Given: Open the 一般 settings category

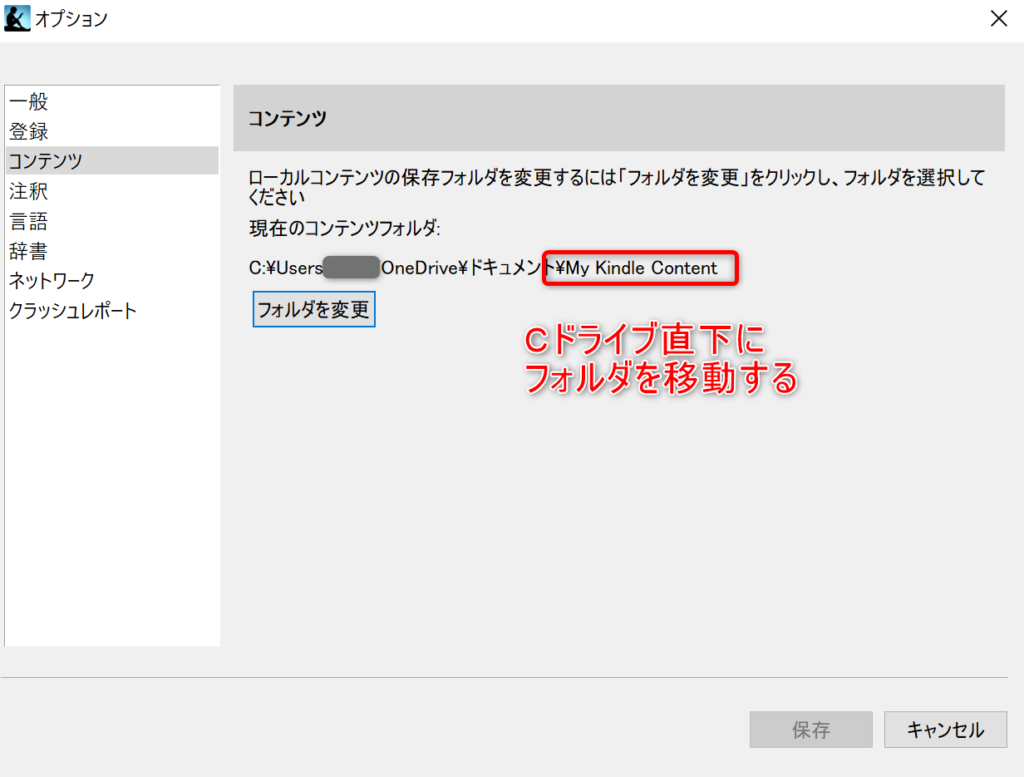Looking at the screenshot, I should coord(112,101).
